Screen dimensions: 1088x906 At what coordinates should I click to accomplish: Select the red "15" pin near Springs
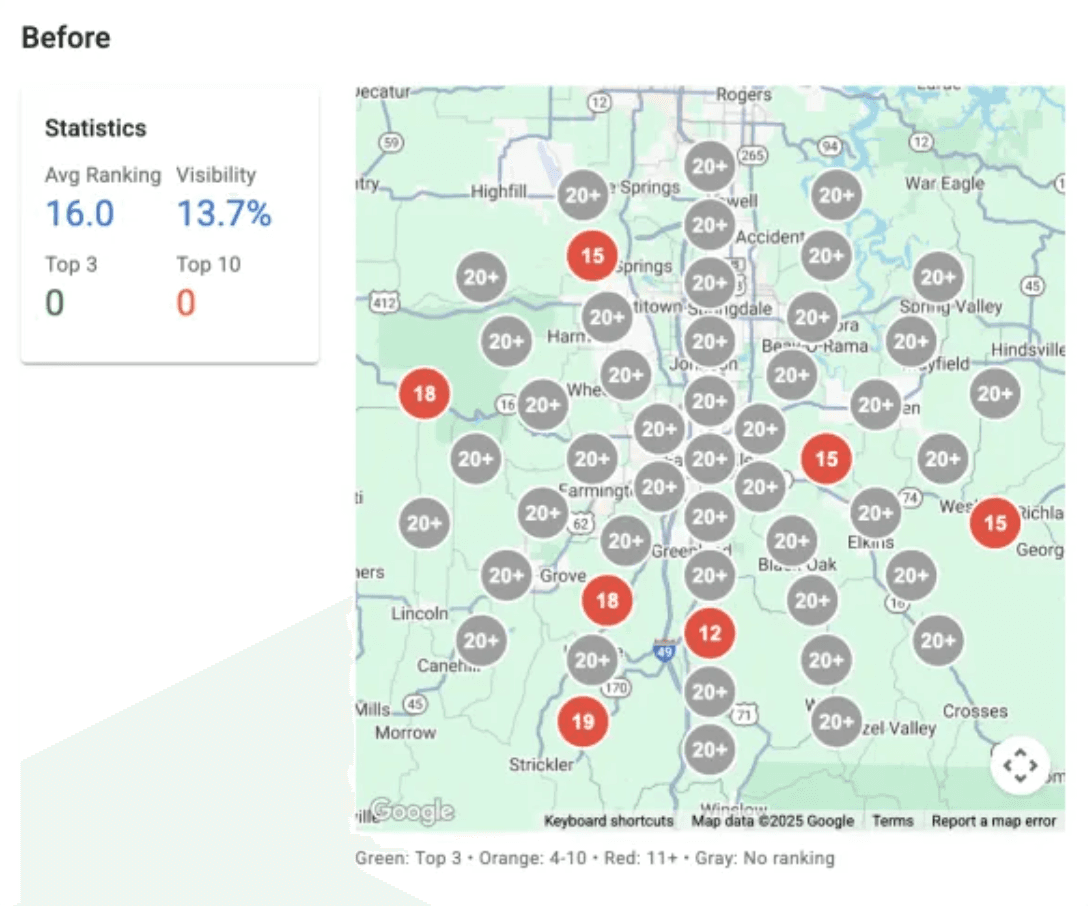coord(592,256)
